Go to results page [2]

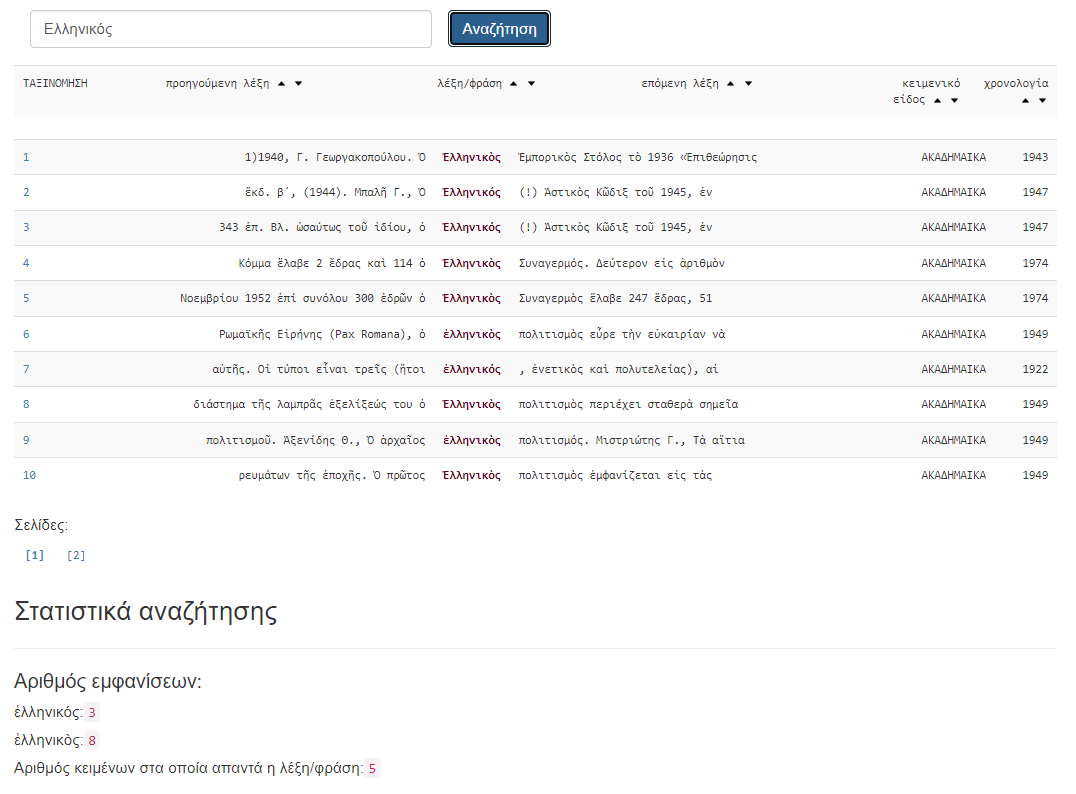76,555
